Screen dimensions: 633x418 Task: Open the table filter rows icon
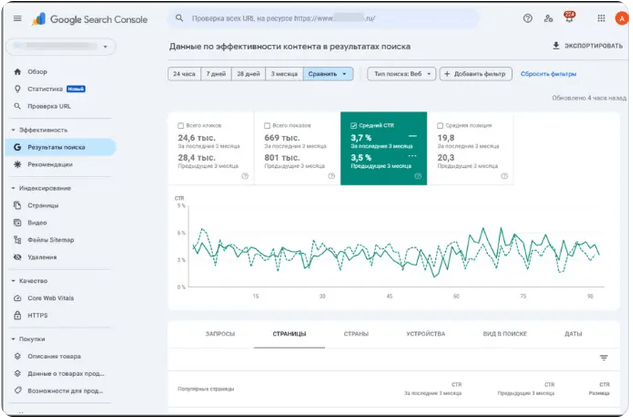(x=604, y=358)
